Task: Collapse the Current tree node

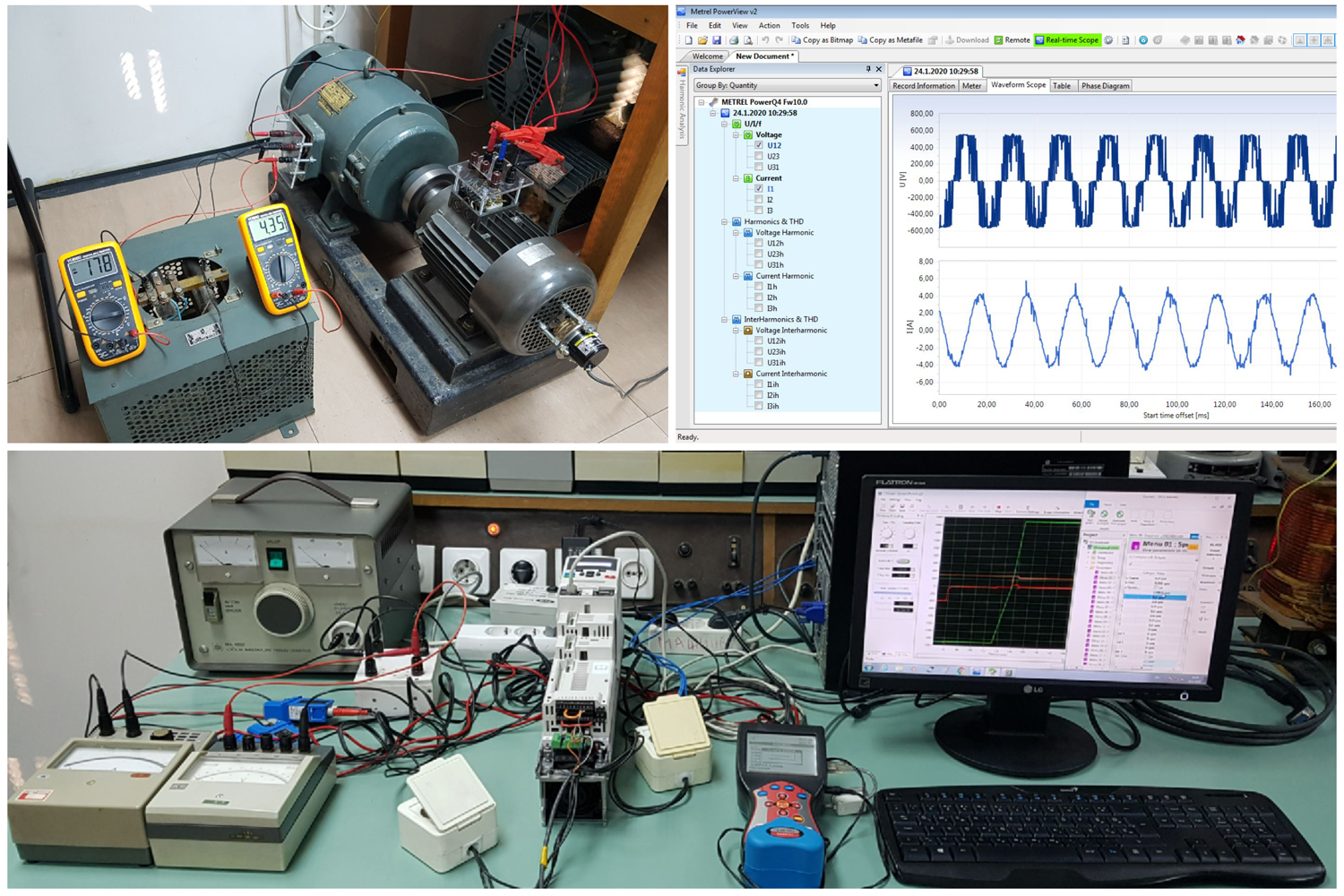Action: click(x=737, y=178)
